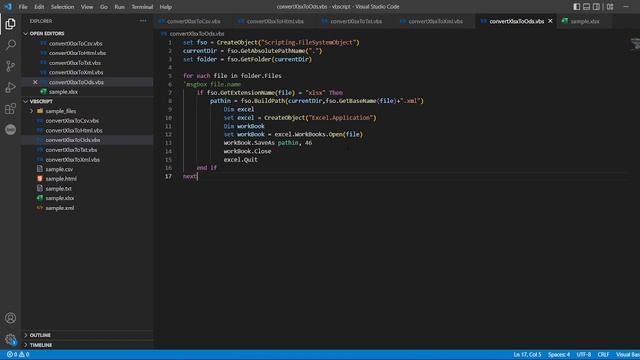Open the Search view in activity bar

coord(11,44)
